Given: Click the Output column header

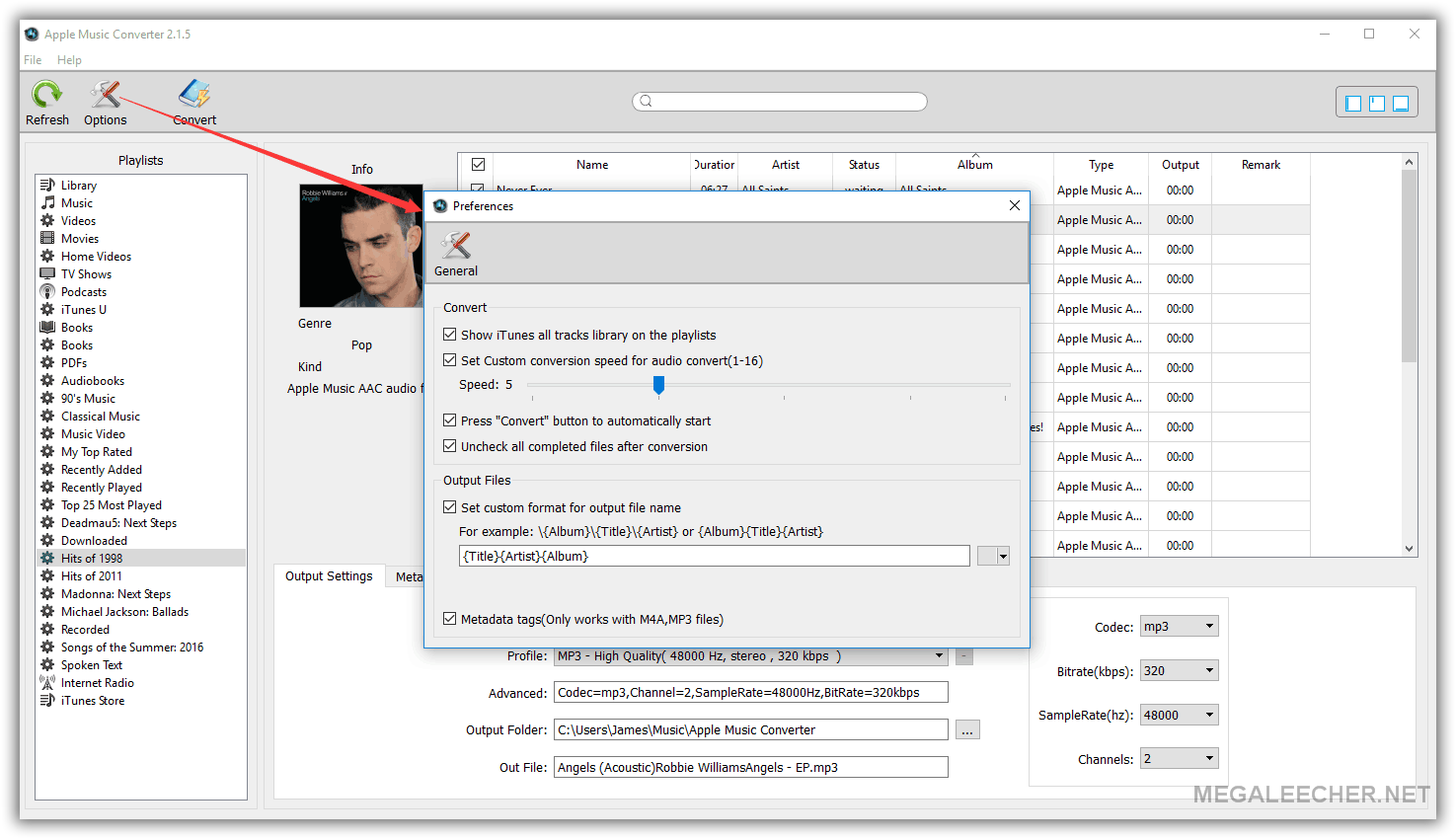Looking at the screenshot, I should click(1181, 165).
